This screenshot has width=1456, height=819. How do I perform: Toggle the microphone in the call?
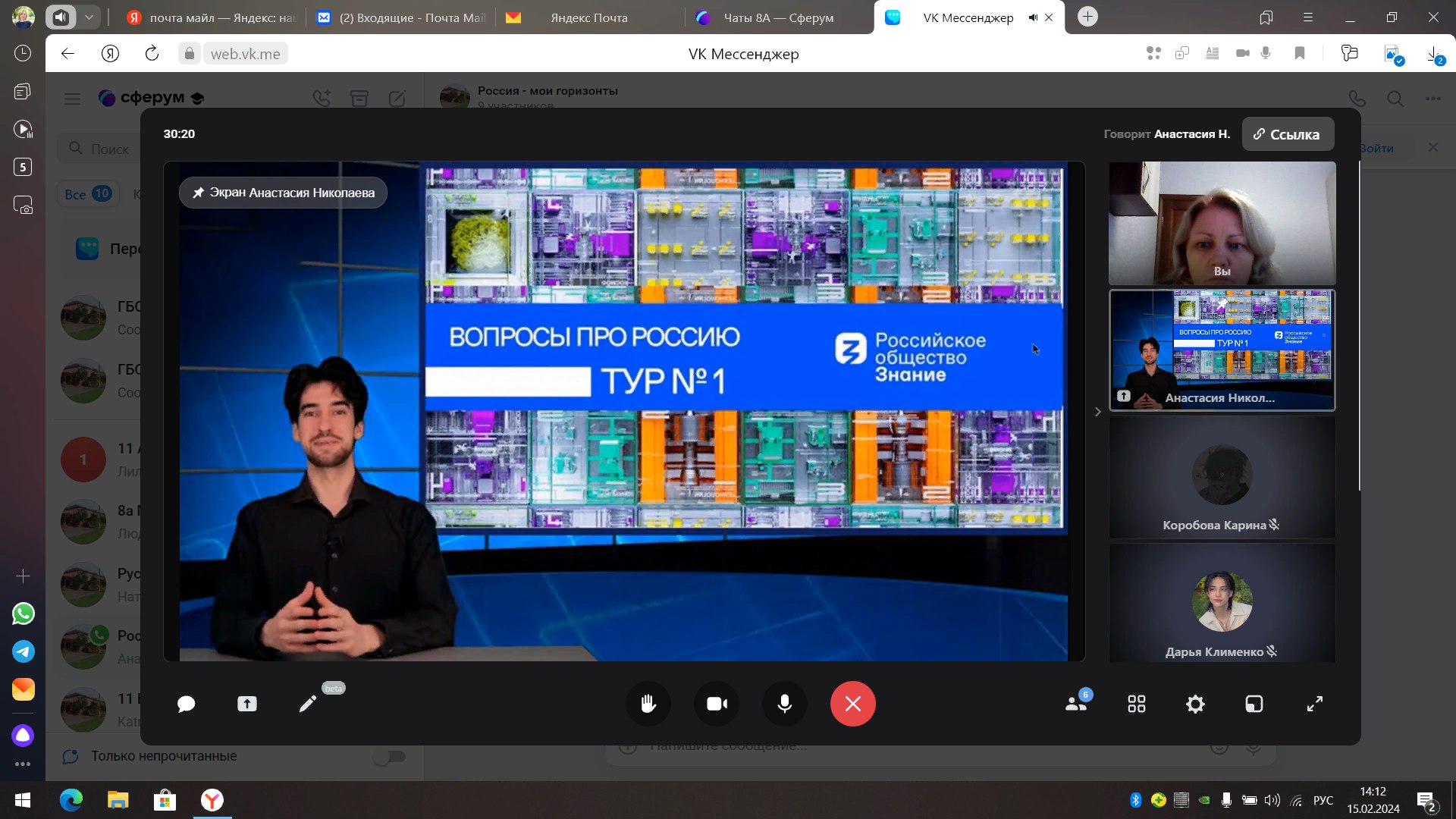click(x=785, y=704)
